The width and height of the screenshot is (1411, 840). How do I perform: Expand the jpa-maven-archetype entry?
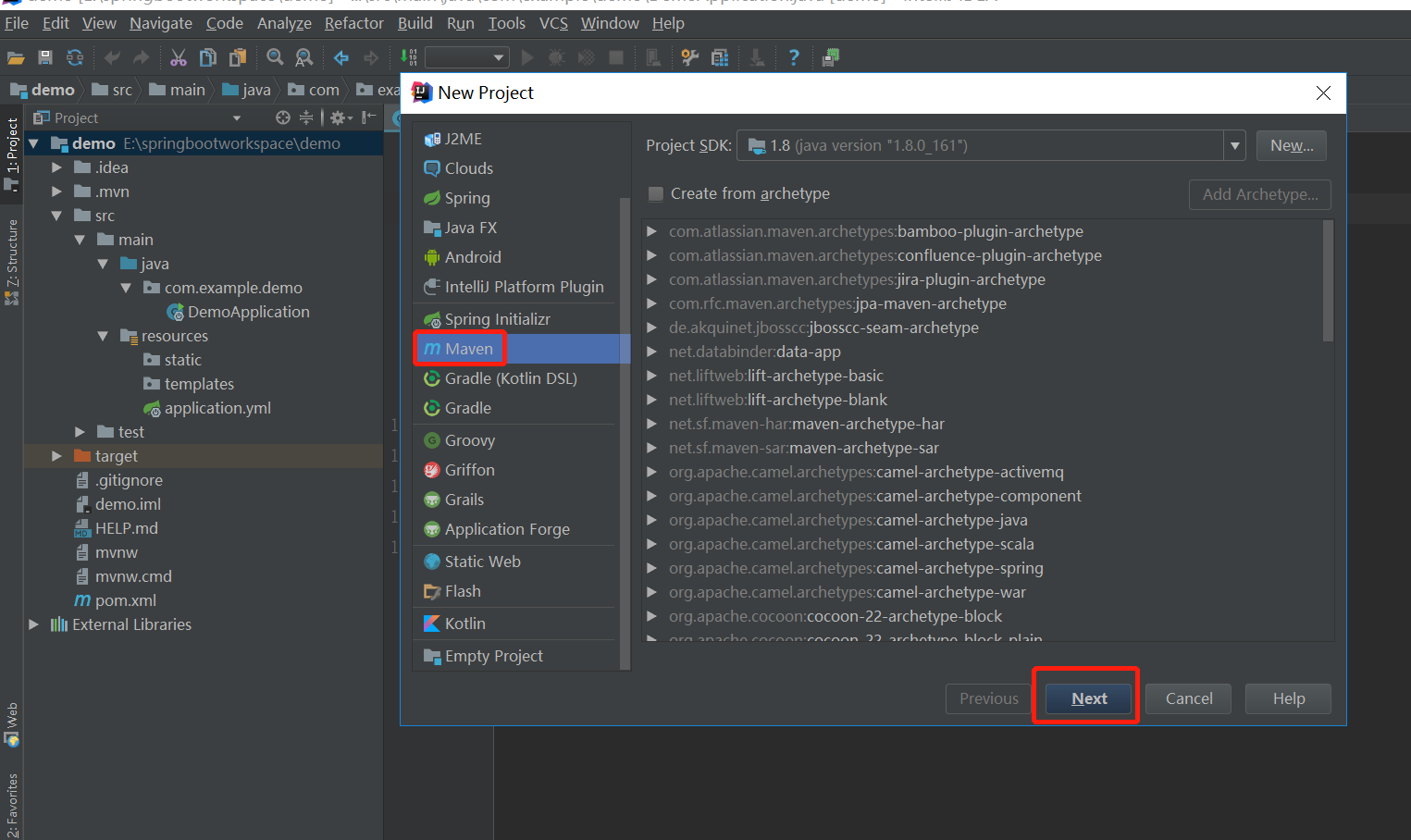click(x=653, y=303)
